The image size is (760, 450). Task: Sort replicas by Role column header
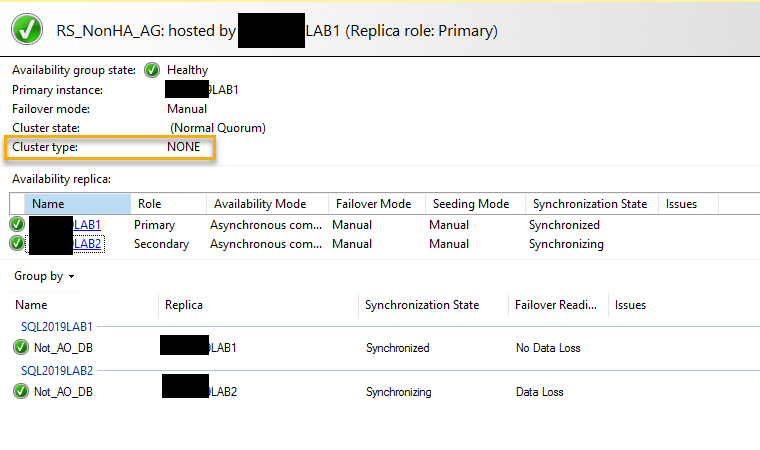coord(149,204)
